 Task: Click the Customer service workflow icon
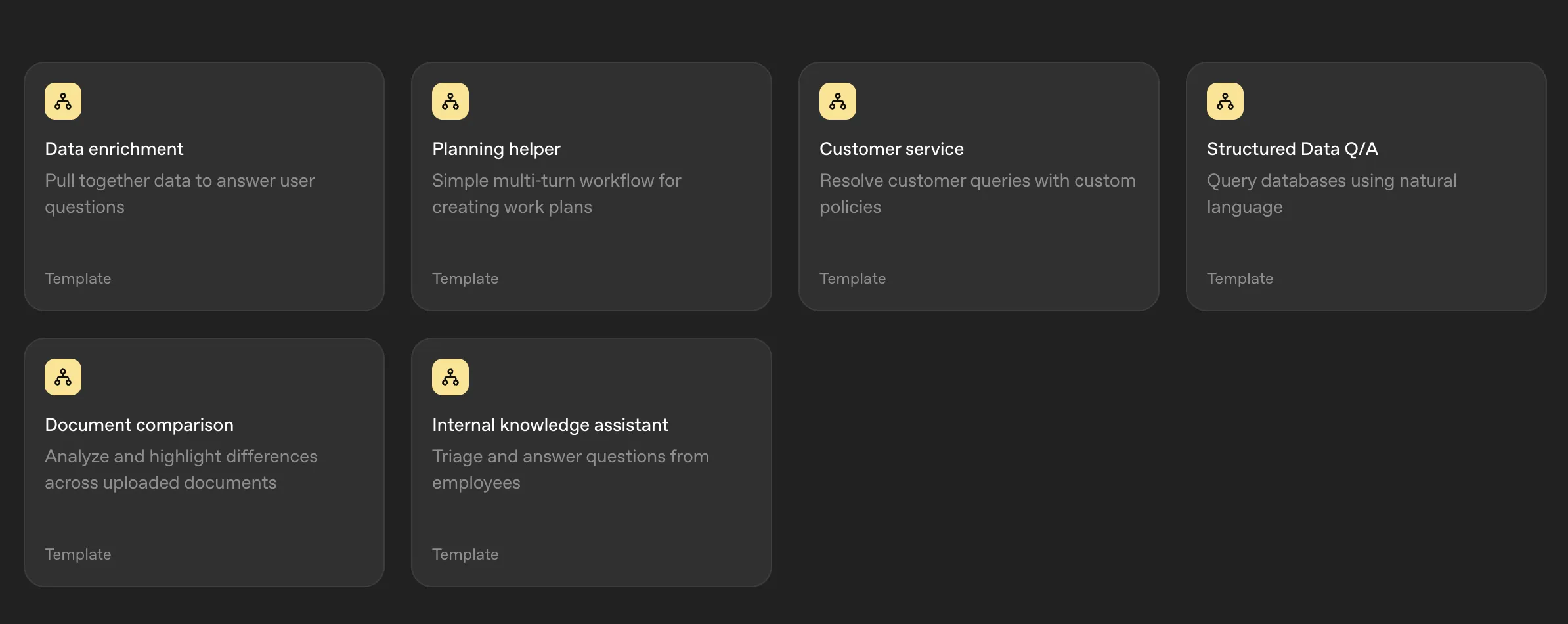point(837,100)
